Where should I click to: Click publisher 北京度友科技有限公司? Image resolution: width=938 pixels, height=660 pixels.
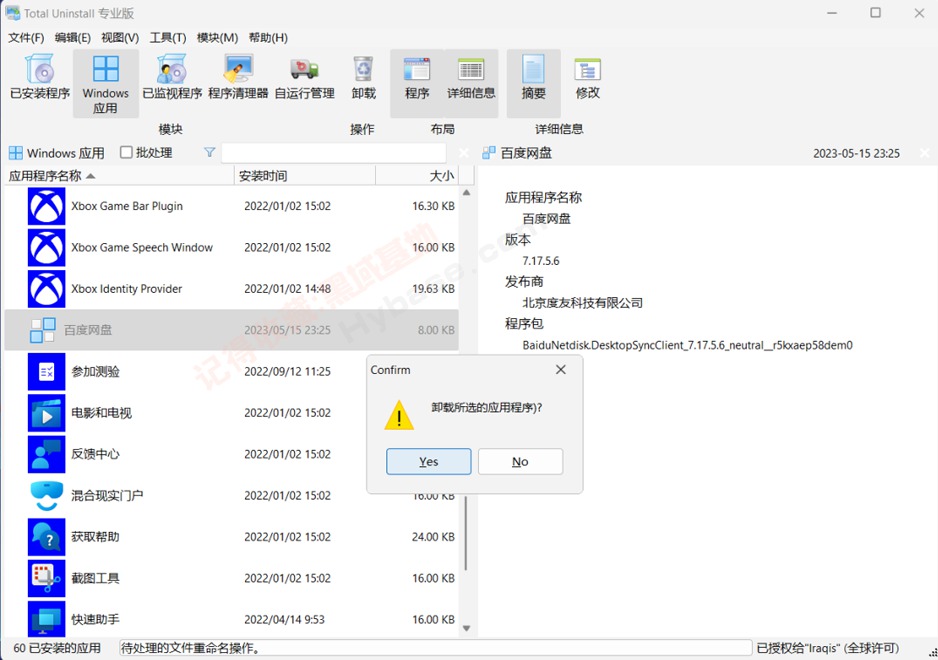(583, 303)
